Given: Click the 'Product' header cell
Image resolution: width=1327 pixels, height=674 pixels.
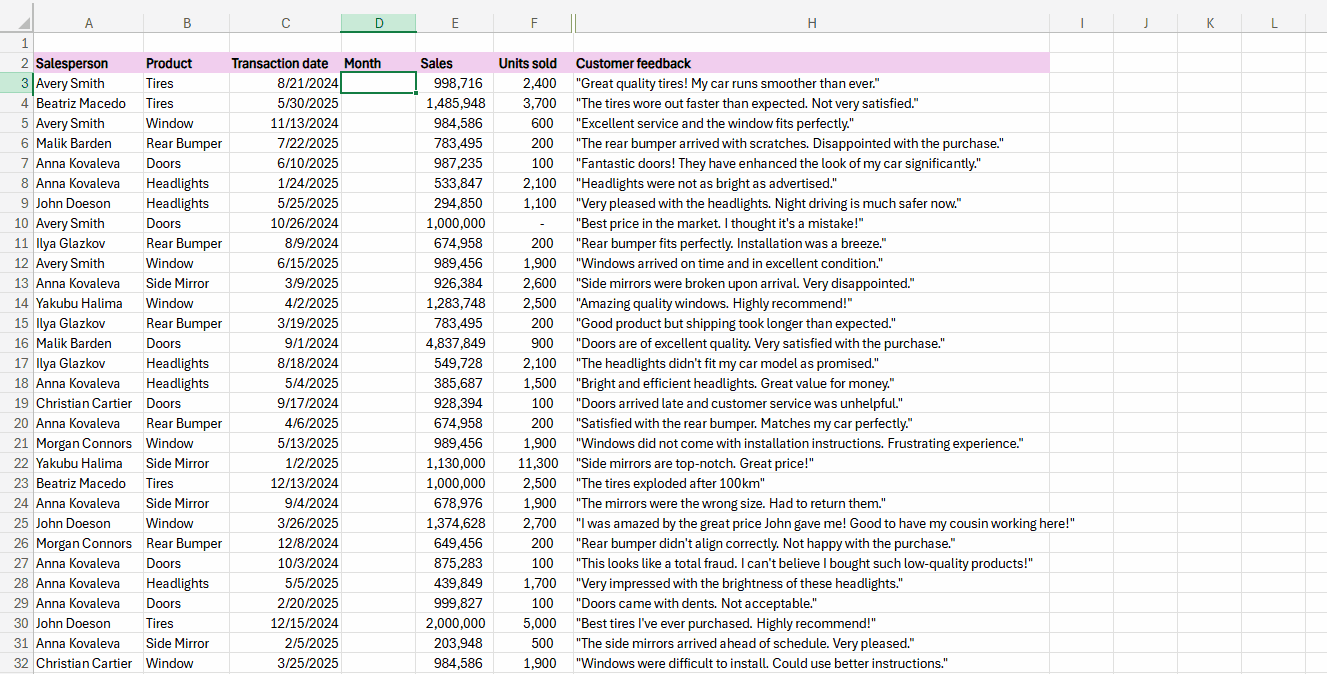Looking at the screenshot, I should click(186, 63).
